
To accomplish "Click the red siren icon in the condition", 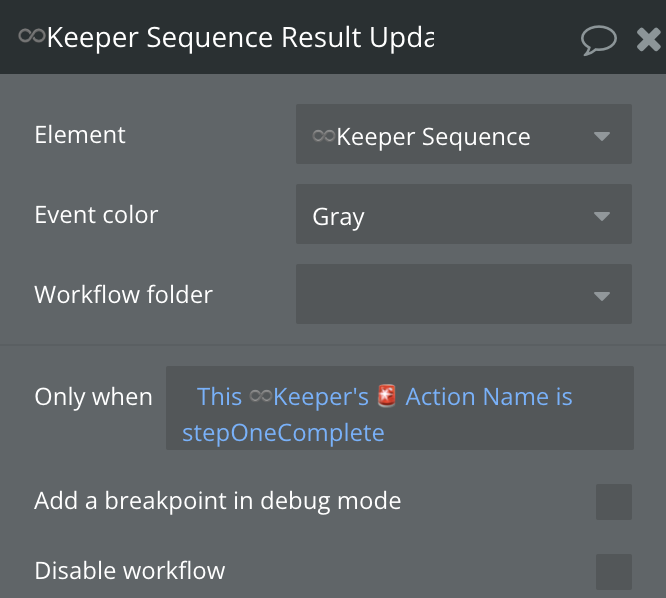I will point(388,397).
